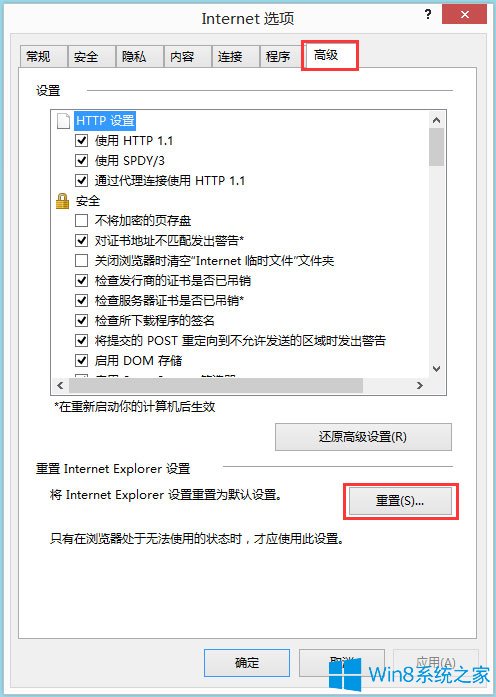Open the 安全 tab
496x697 pixels.
pos(91,56)
